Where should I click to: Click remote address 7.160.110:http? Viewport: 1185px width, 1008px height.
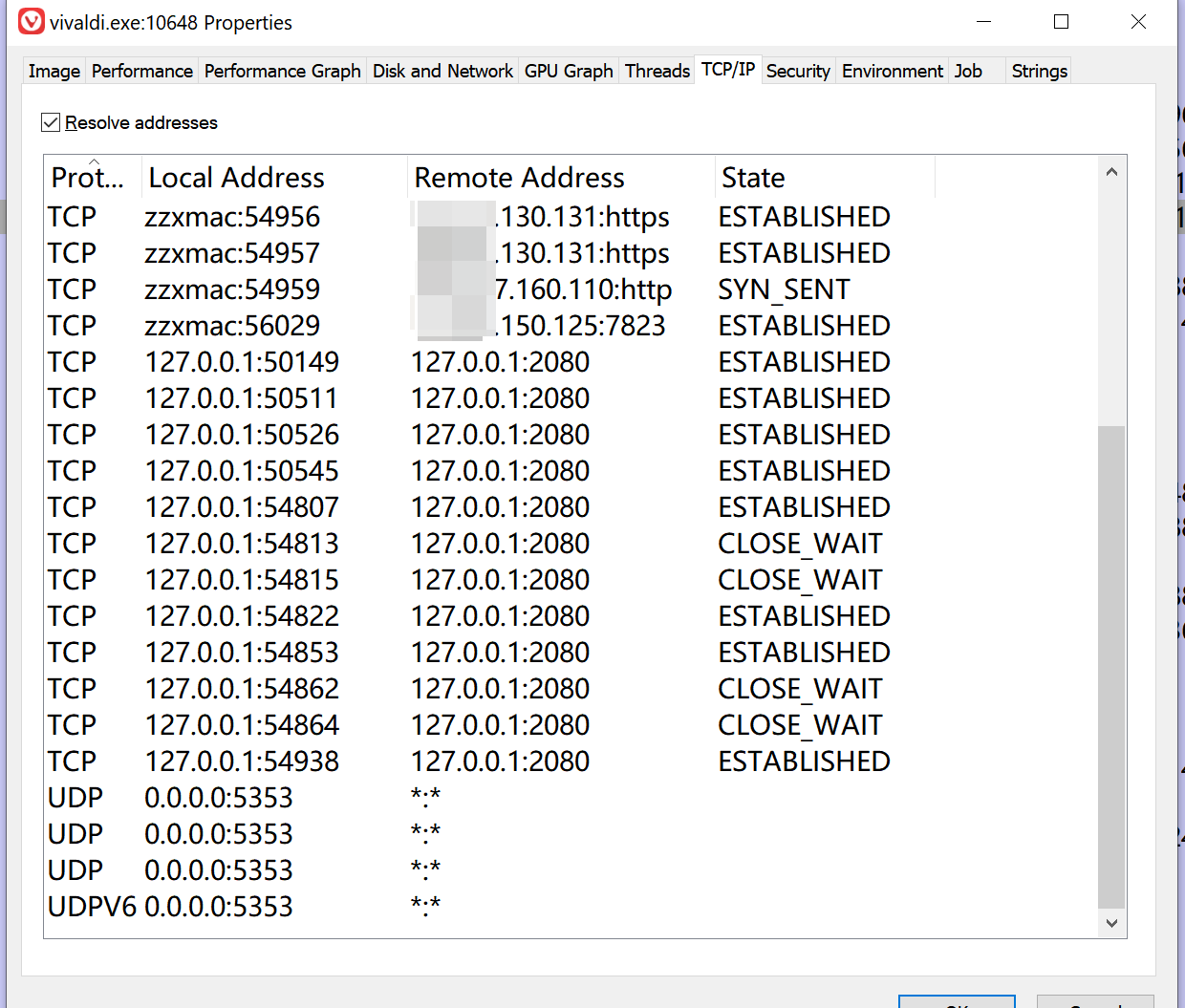click(x=583, y=290)
